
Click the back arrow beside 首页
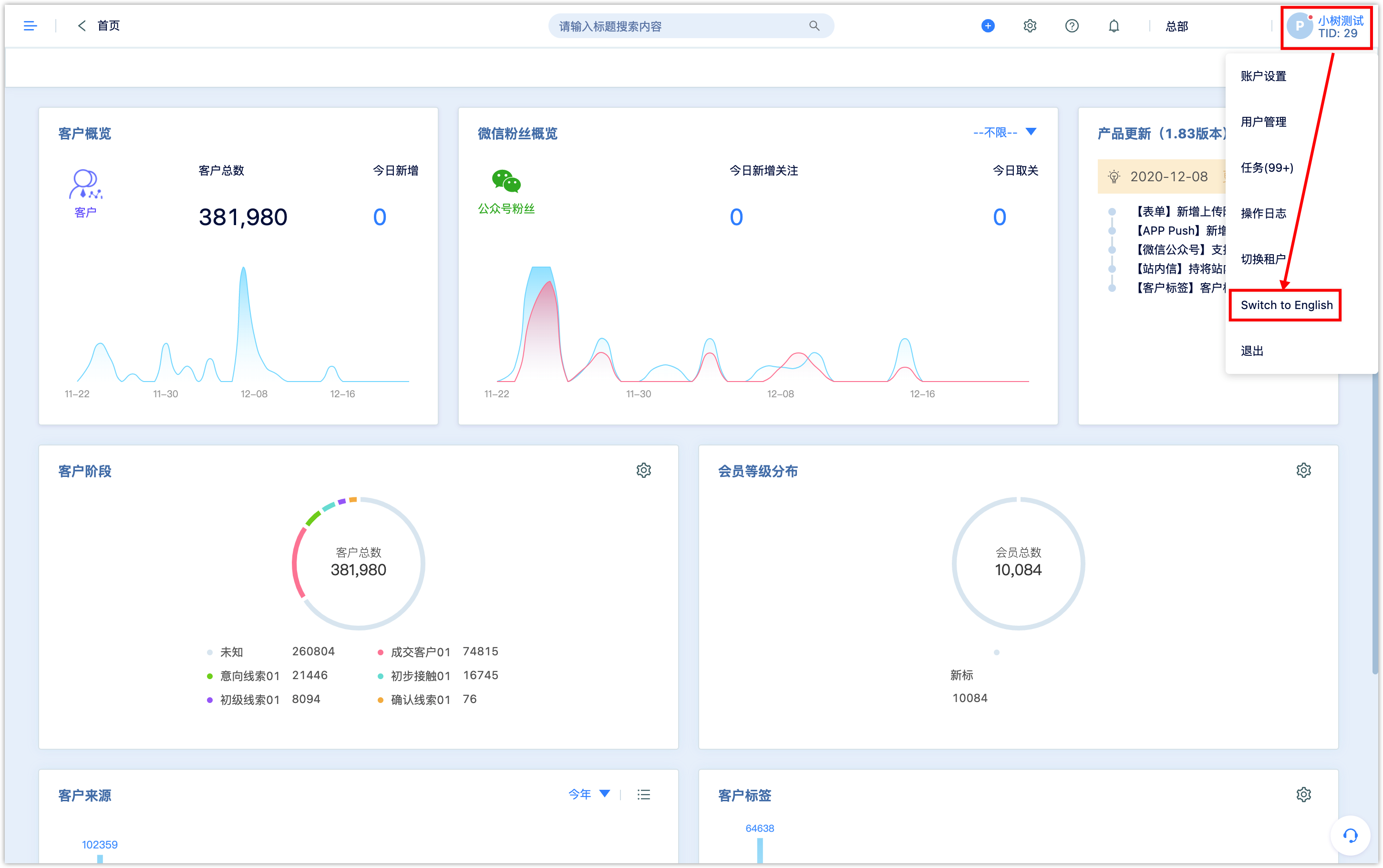pyautogui.click(x=82, y=26)
